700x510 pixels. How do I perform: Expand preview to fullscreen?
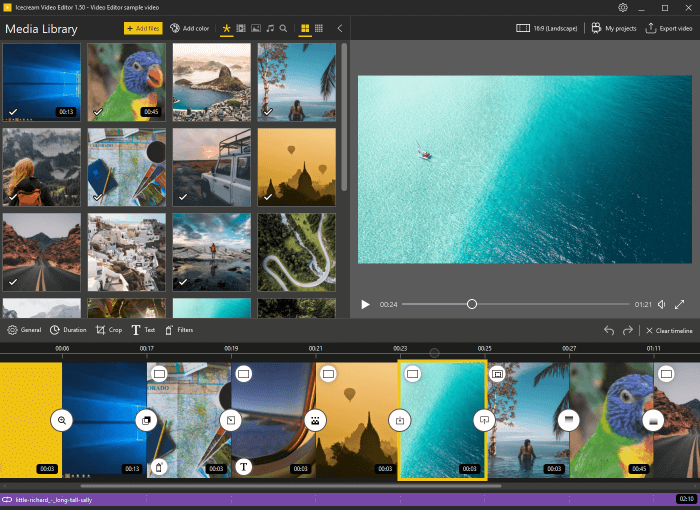(680, 304)
